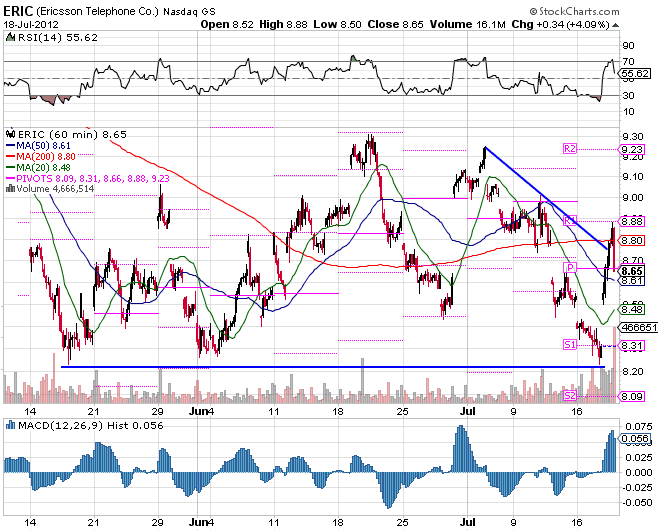Click the 8.20 price axis label
658x531 pixels.
coord(633,372)
